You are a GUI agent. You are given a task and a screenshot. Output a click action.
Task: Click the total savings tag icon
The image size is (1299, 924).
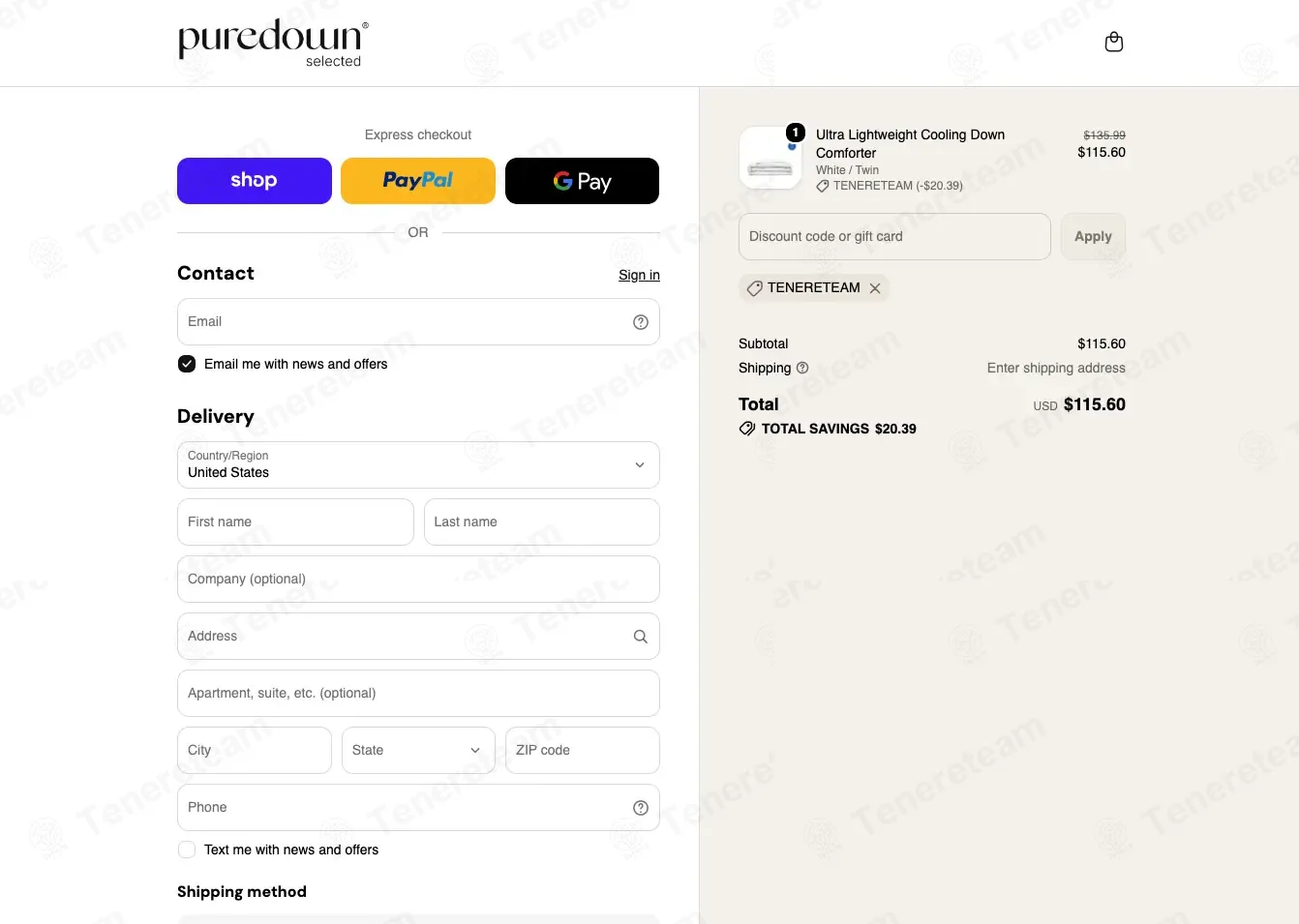click(x=747, y=429)
